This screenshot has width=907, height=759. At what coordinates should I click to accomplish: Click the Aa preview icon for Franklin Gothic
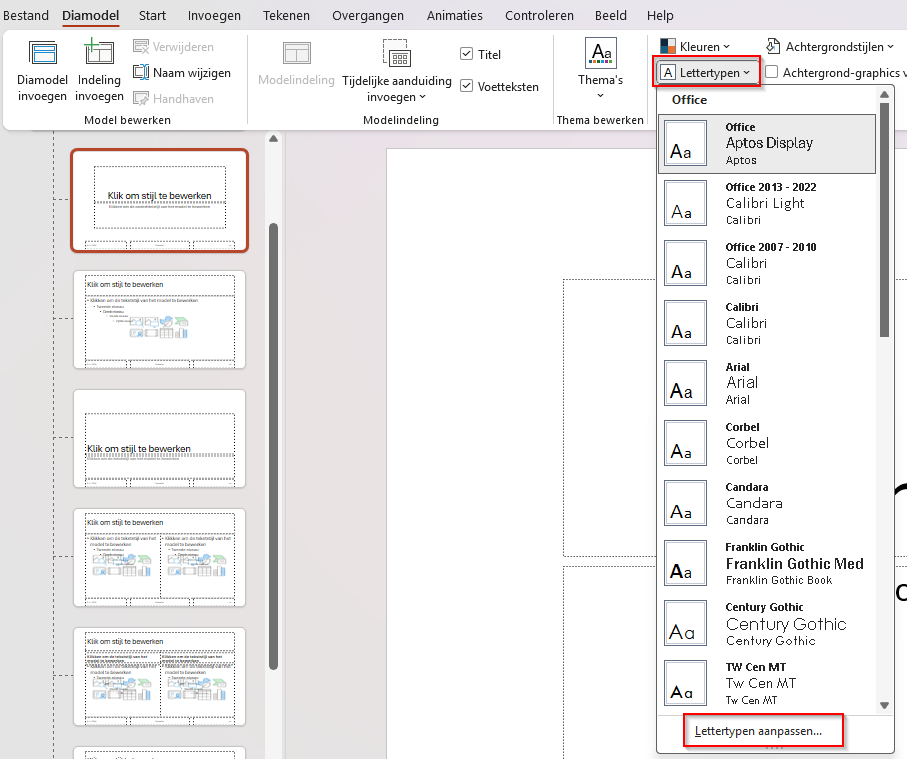[685, 563]
